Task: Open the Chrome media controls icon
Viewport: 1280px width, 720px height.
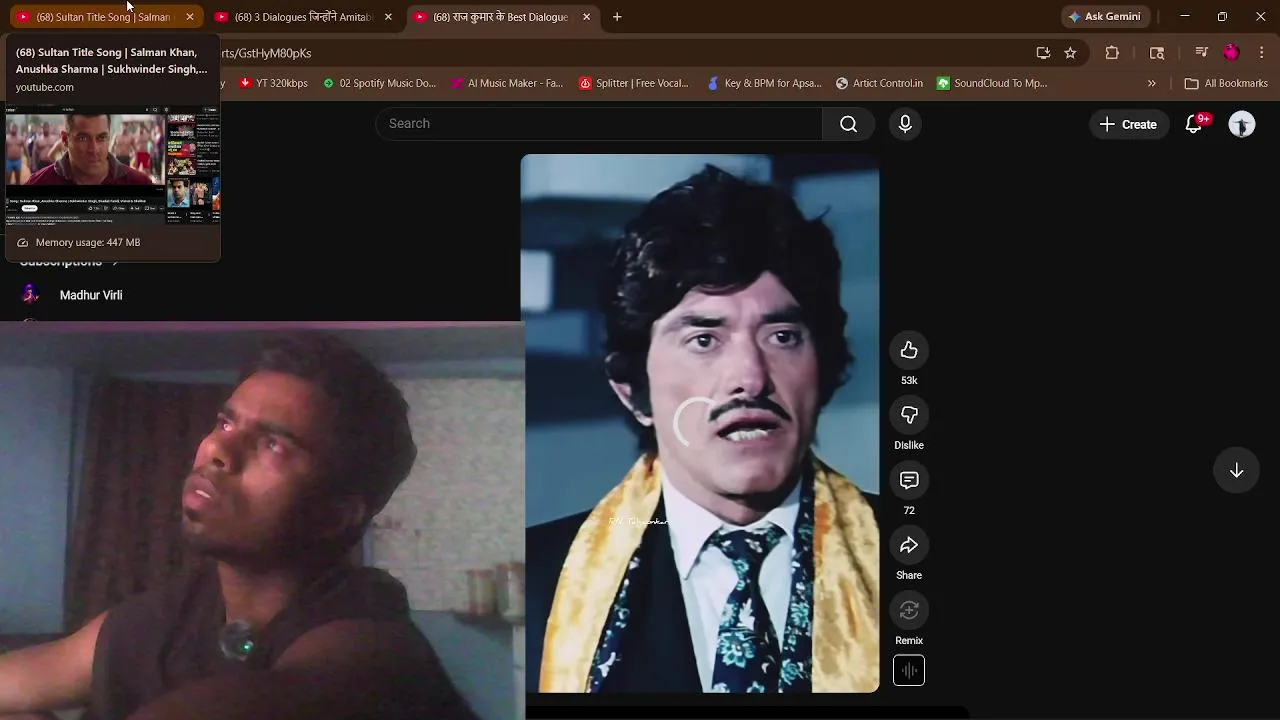Action: (1202, 53)
